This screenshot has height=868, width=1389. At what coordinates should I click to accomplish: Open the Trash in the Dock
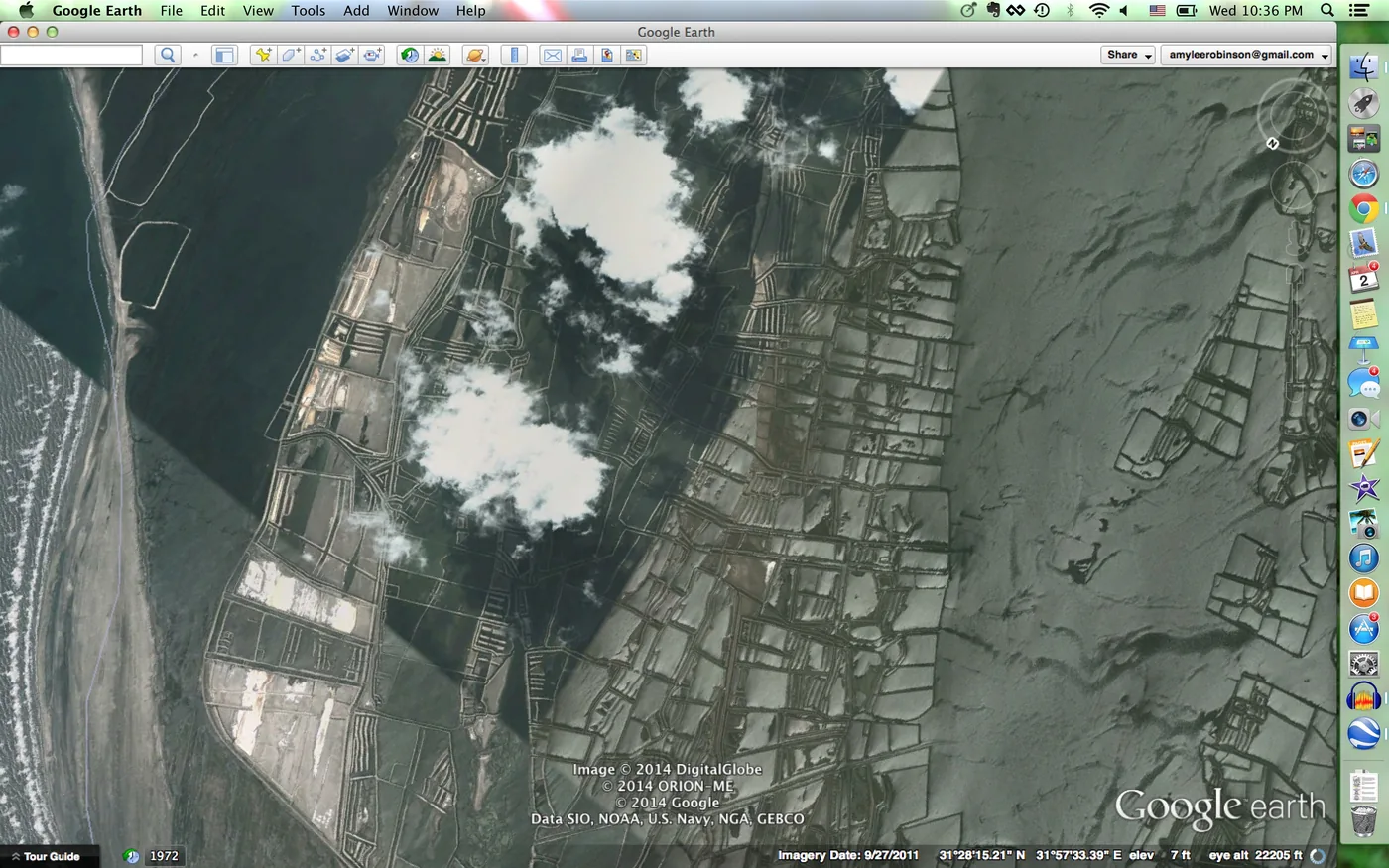(x=1364, y=821)
